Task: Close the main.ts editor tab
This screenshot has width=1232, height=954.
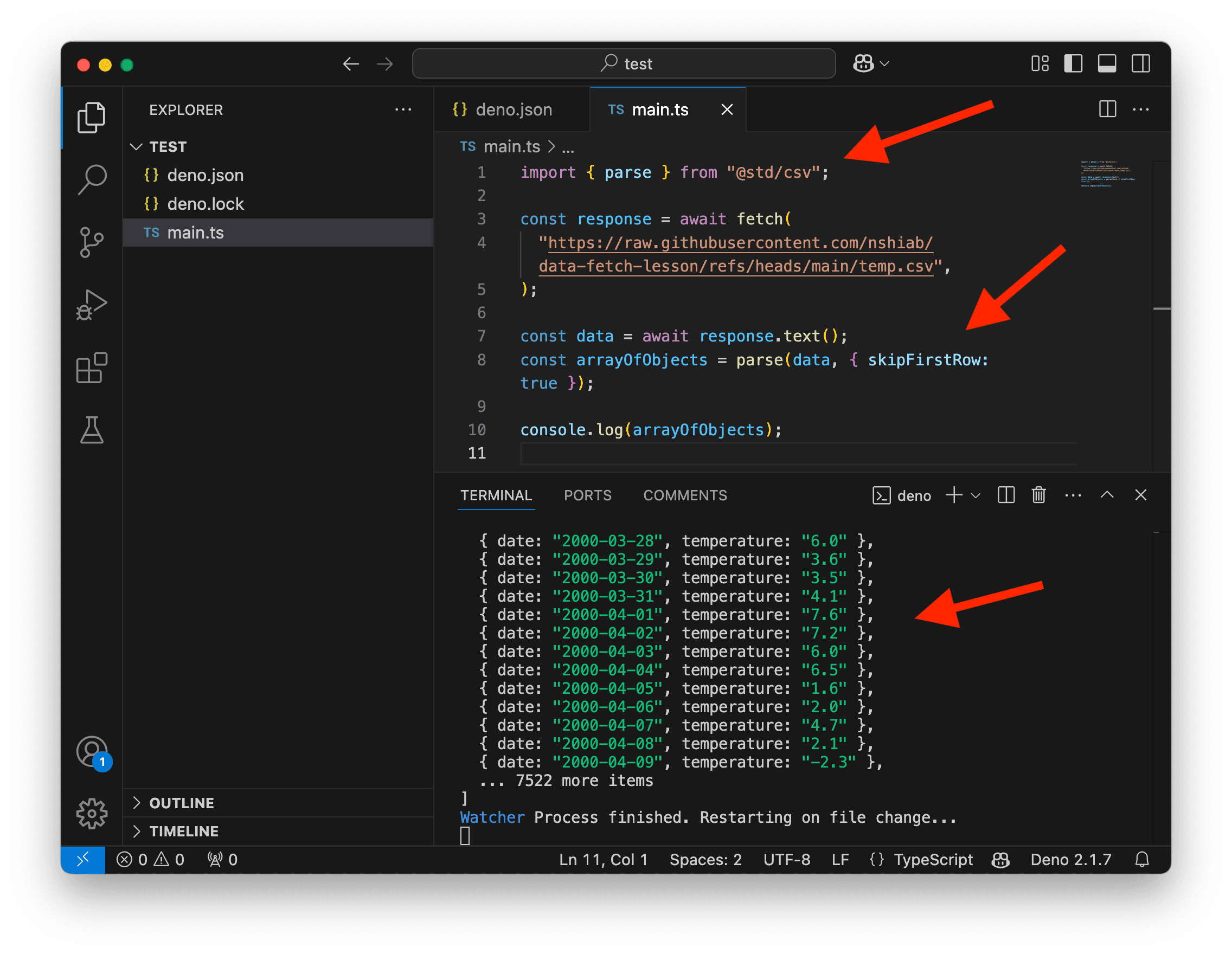Action: click(727, 109)
